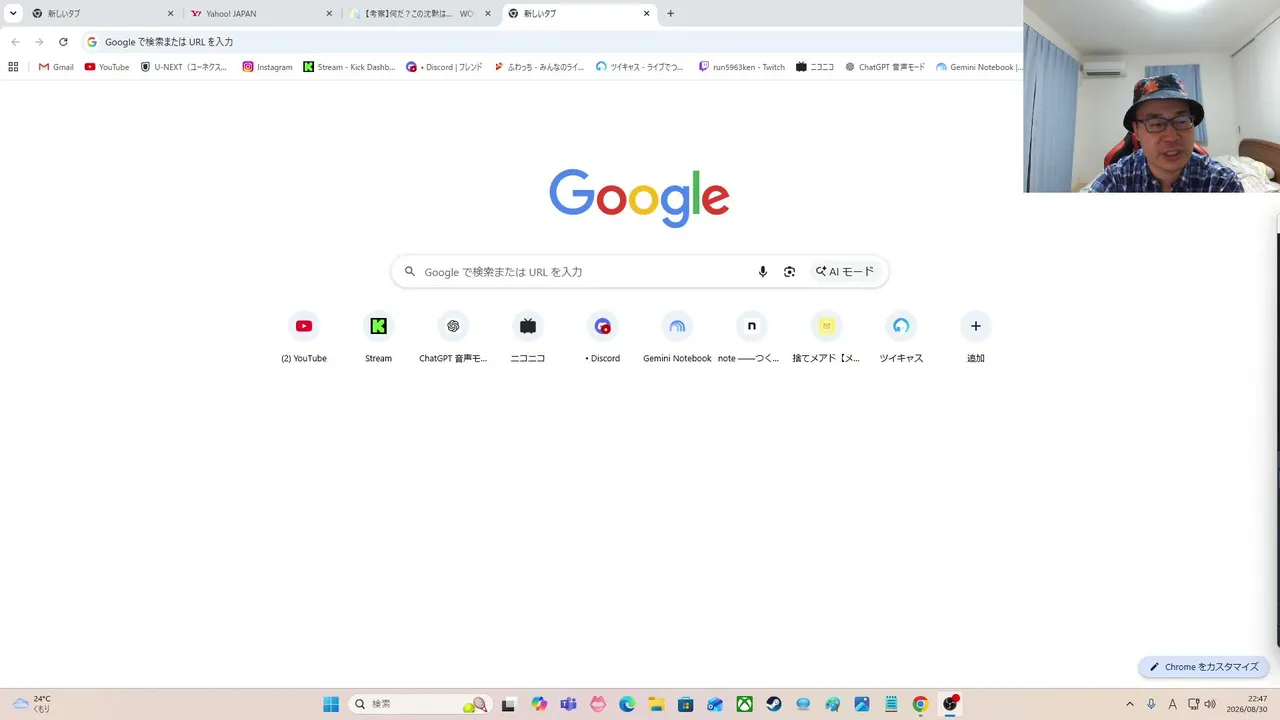Viewport: 1280px width, 720px height.
Task: Open the ニコニコ shortcut tile
Action: [x=528, y=338]
